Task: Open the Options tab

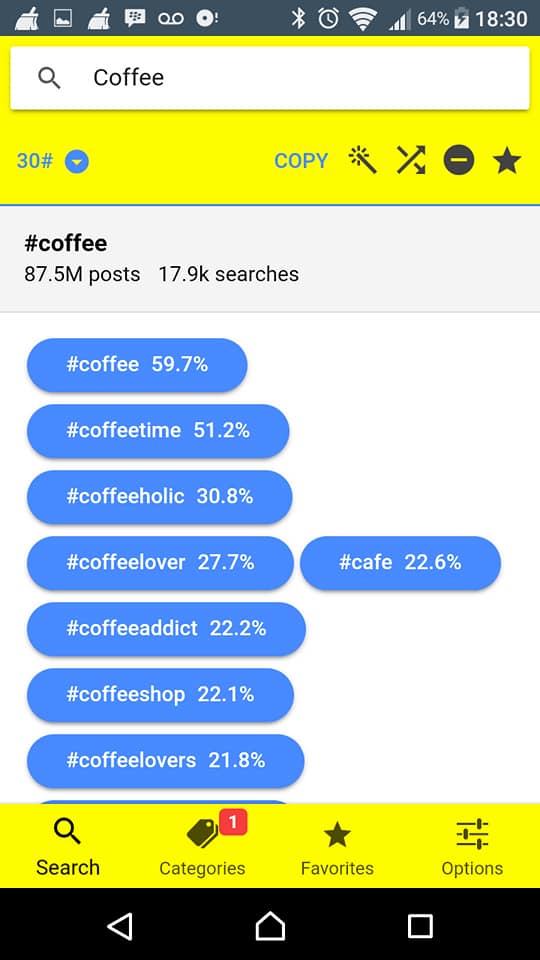Action: [472, 848]
